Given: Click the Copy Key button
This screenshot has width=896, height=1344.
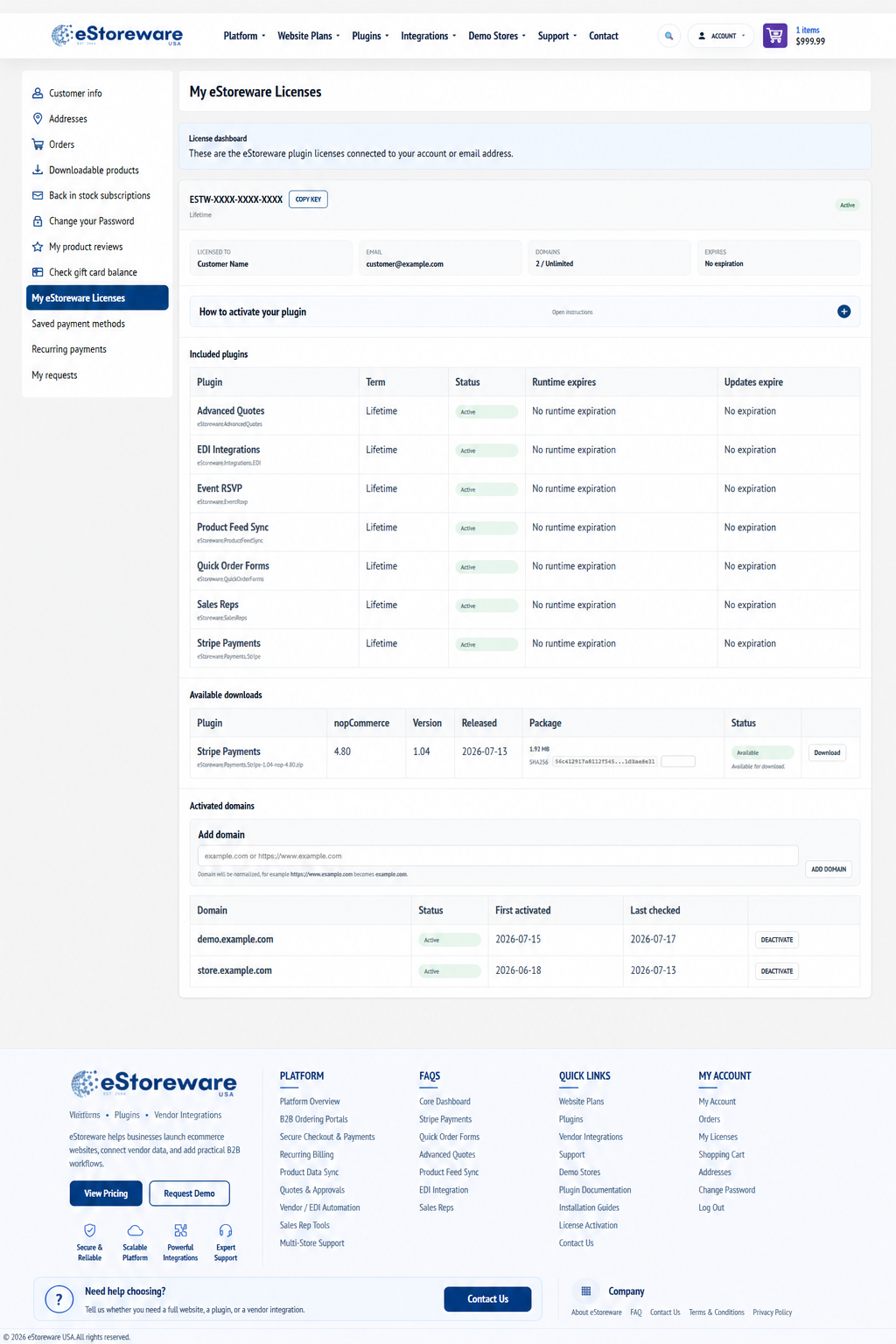Looking at the screenshot, I should (x=308, y=199).
